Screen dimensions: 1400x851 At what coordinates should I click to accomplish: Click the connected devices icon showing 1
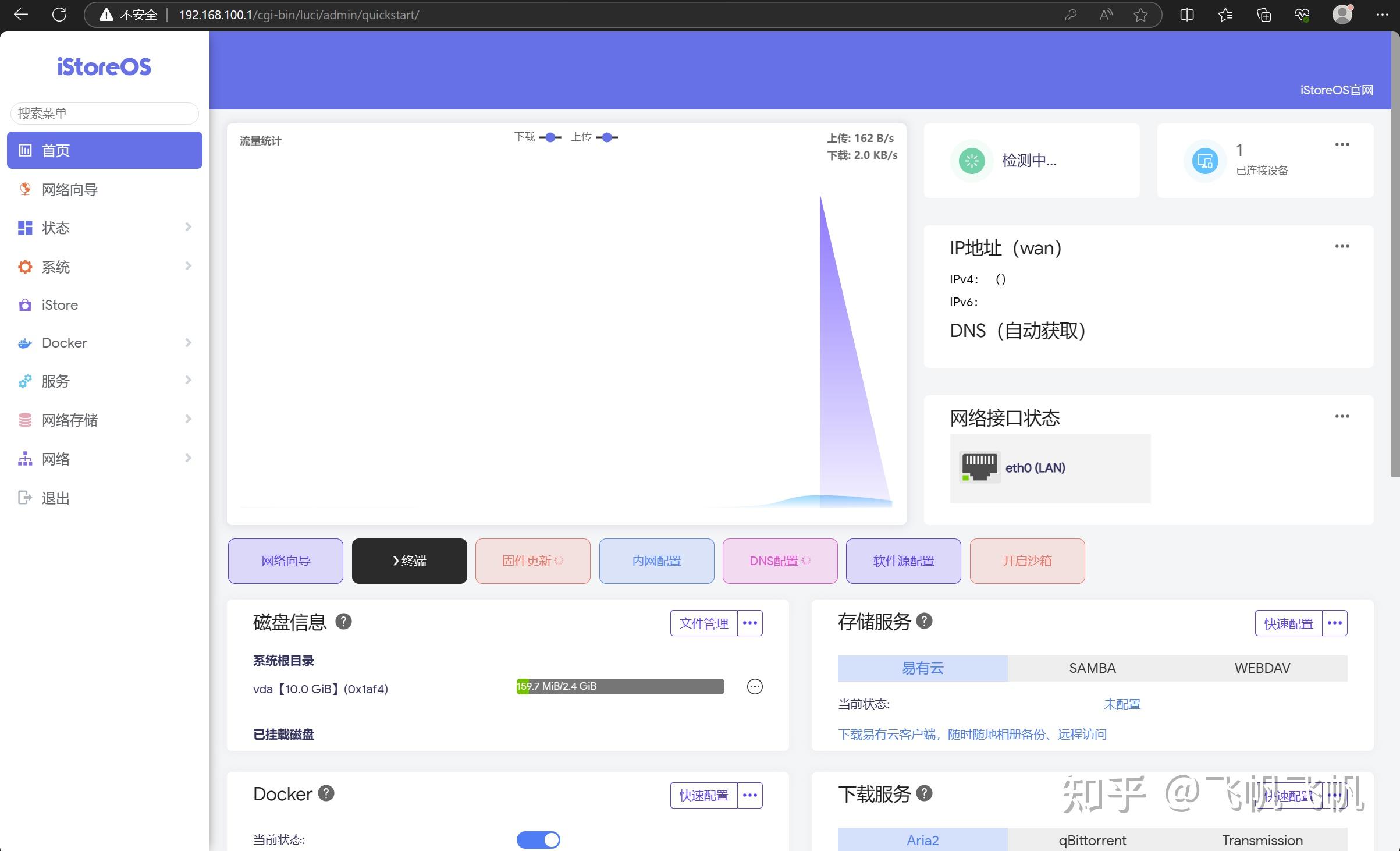[x=1204, y=161]
